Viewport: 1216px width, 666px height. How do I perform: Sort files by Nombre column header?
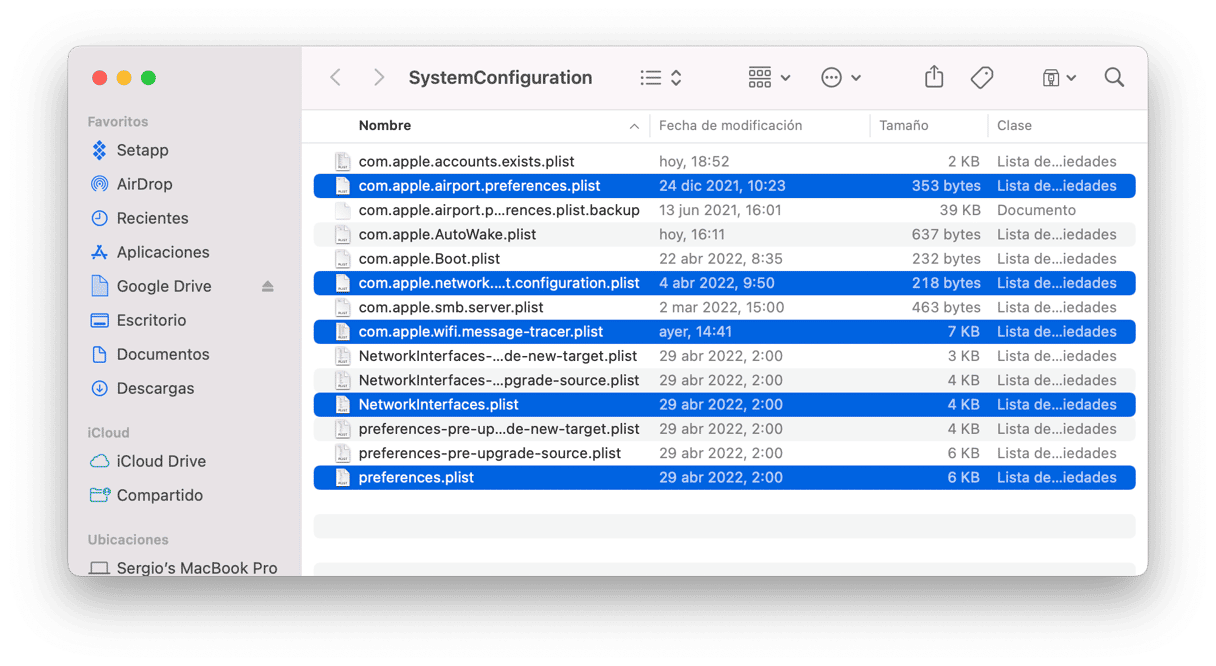pyautogui.click(x=385, y=125)
